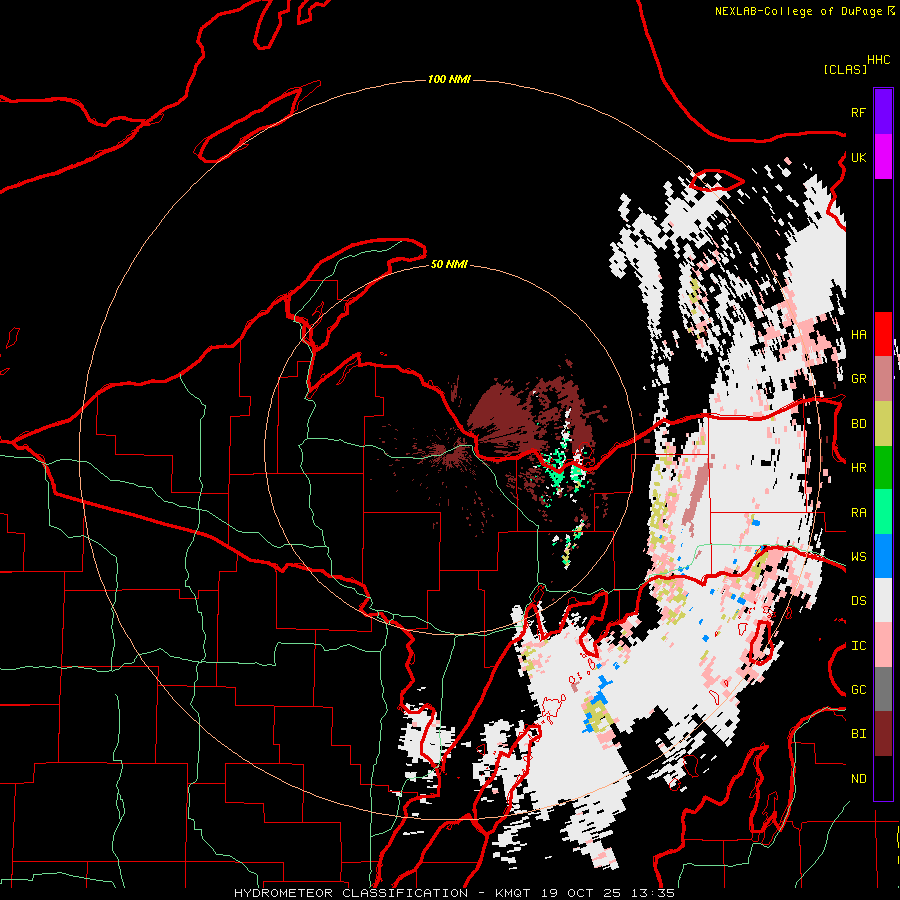The image size is (900, 900).
Task: Click the IC legend label
Action: point(858,646)
